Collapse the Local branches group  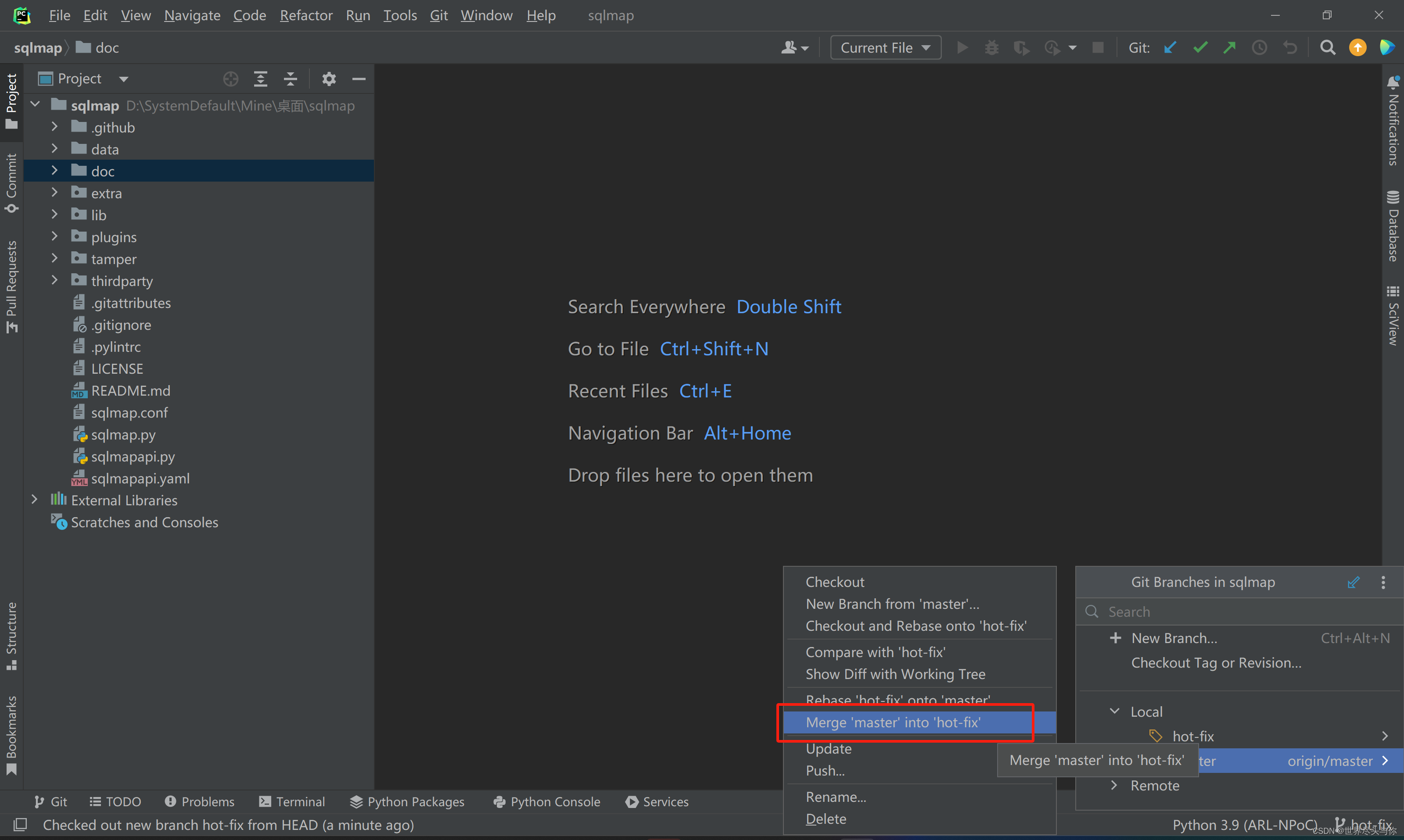(x=1114, y=711)
